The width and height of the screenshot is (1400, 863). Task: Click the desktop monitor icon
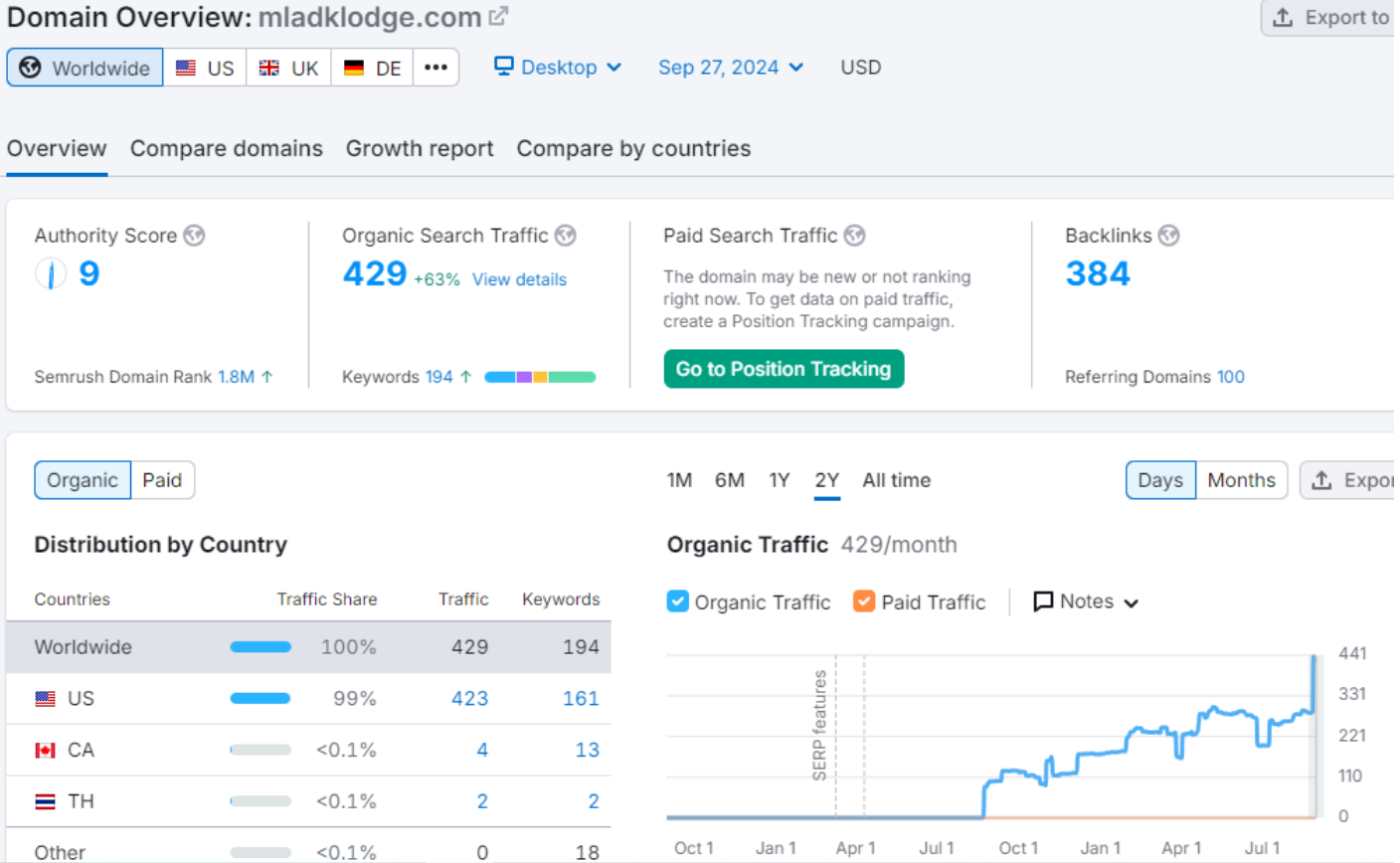point(504,67)
